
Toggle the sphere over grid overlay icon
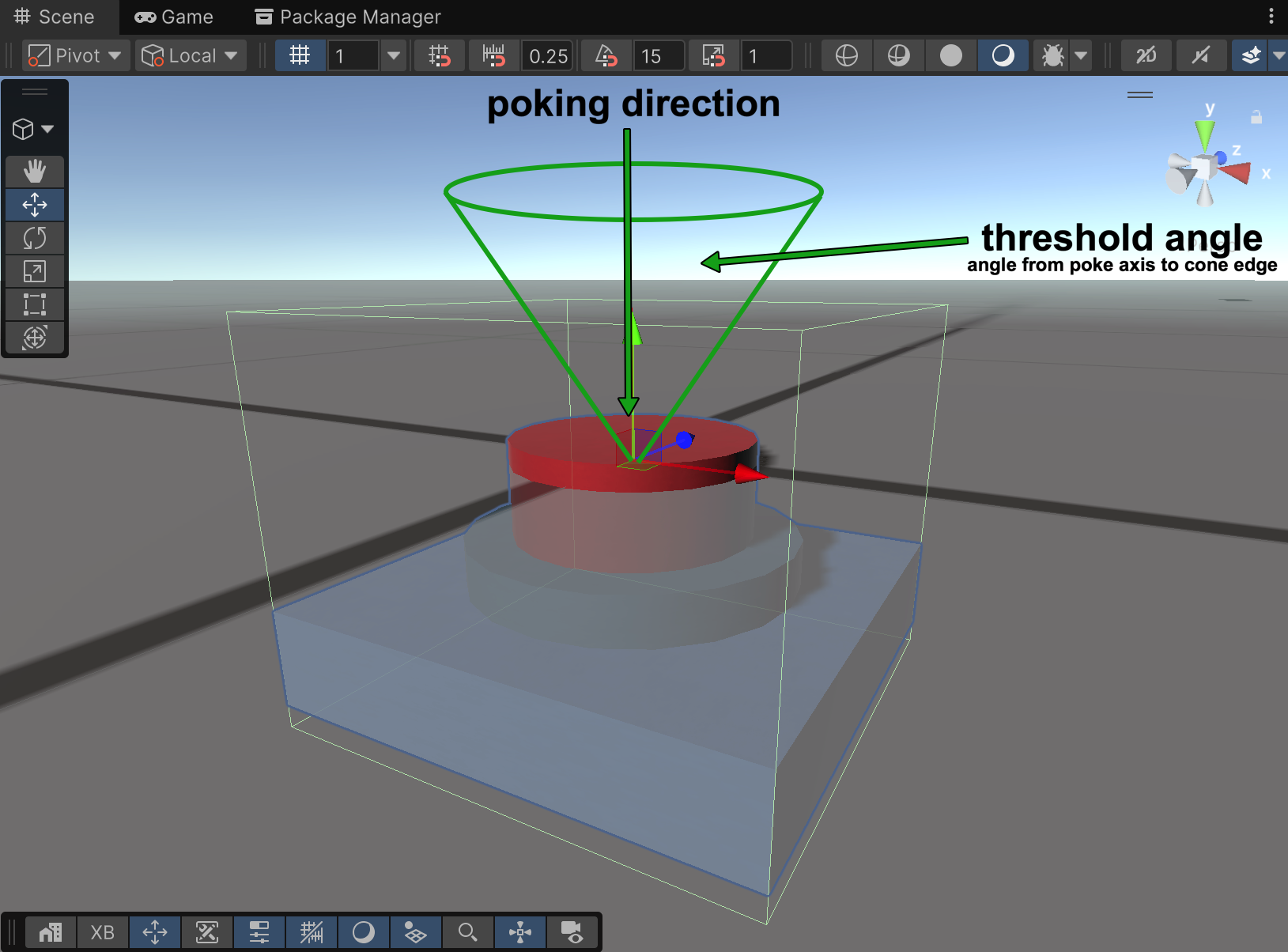tap(416, 932)
